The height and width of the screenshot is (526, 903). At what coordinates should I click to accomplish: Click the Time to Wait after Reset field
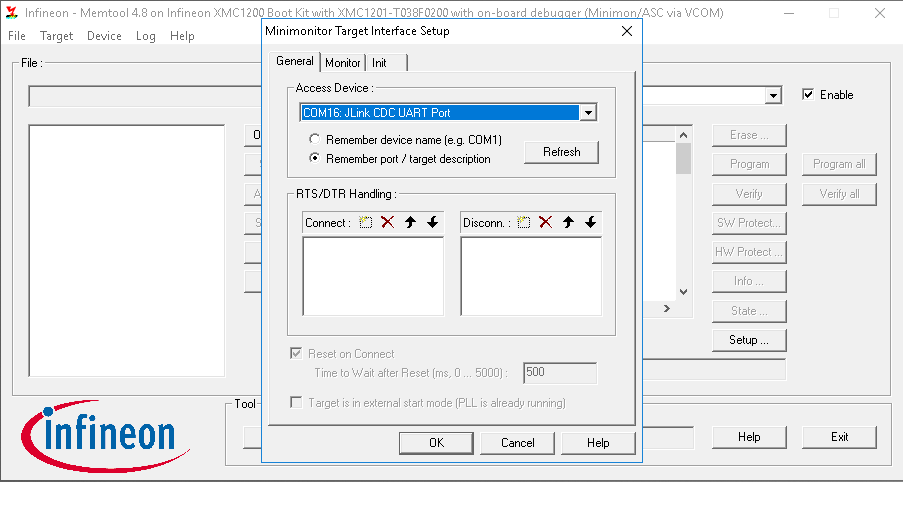560,373
